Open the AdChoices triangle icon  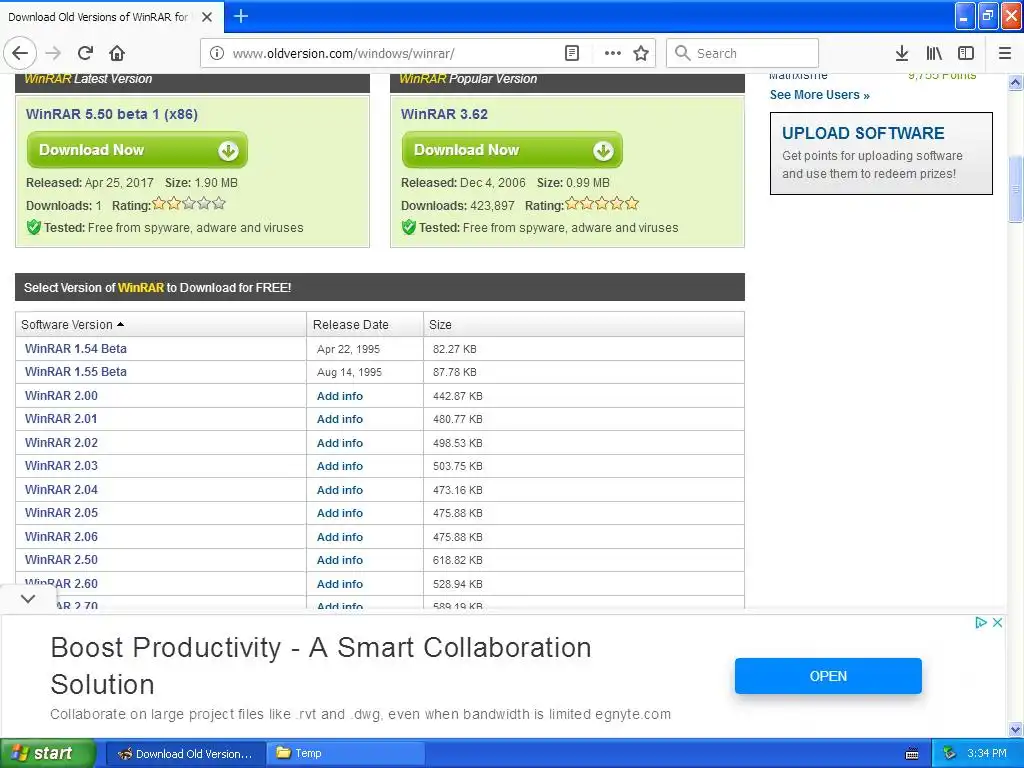(x=980, y=622)
